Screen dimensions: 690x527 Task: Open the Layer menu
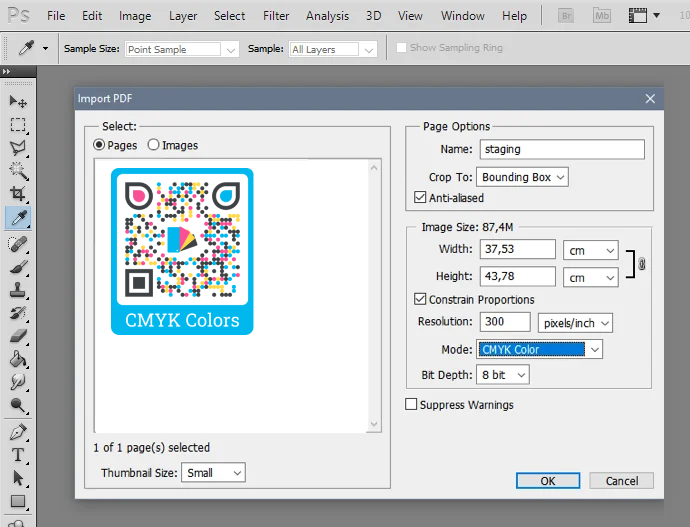click(x=183, y=16)
